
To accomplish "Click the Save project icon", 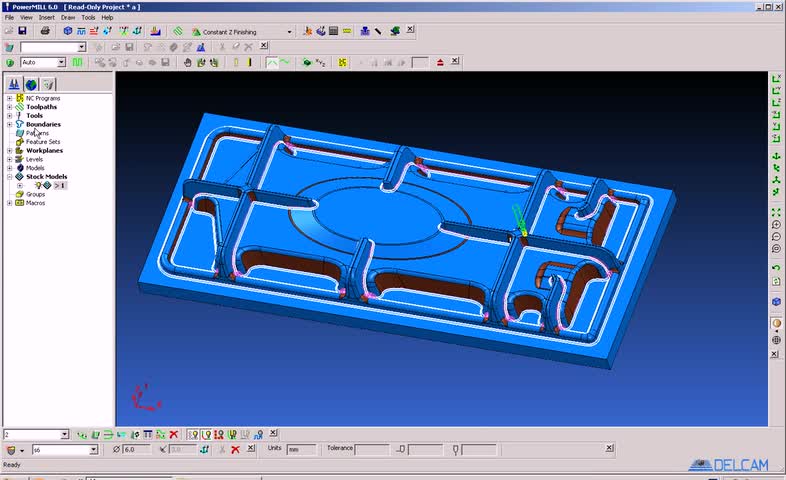I will coord(22,31).
